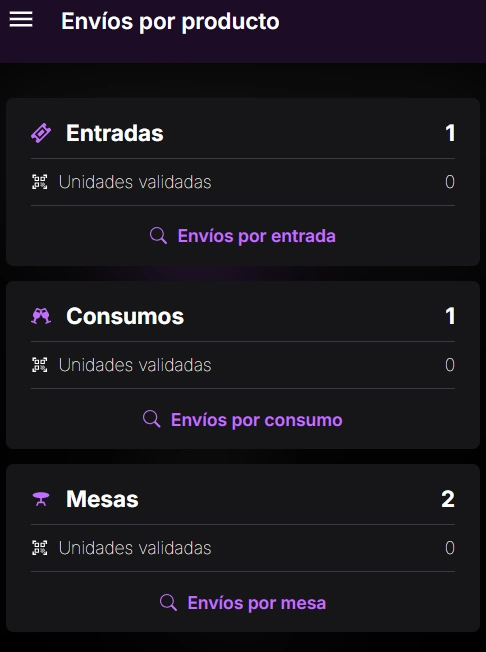Select the Entradas heading

[x=115, y=133]
